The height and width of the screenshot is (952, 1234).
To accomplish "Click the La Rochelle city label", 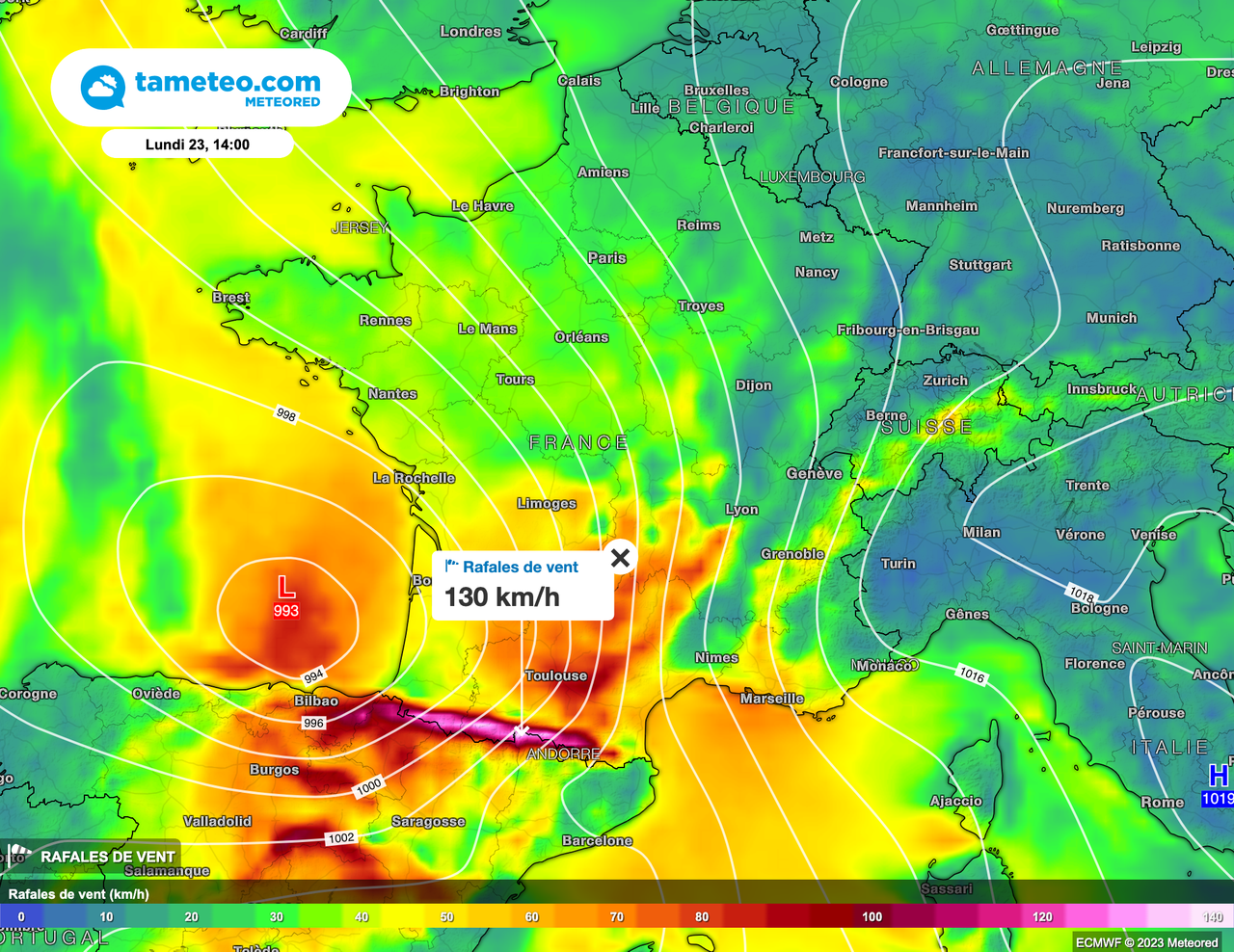I will click(x=415, y=478).
